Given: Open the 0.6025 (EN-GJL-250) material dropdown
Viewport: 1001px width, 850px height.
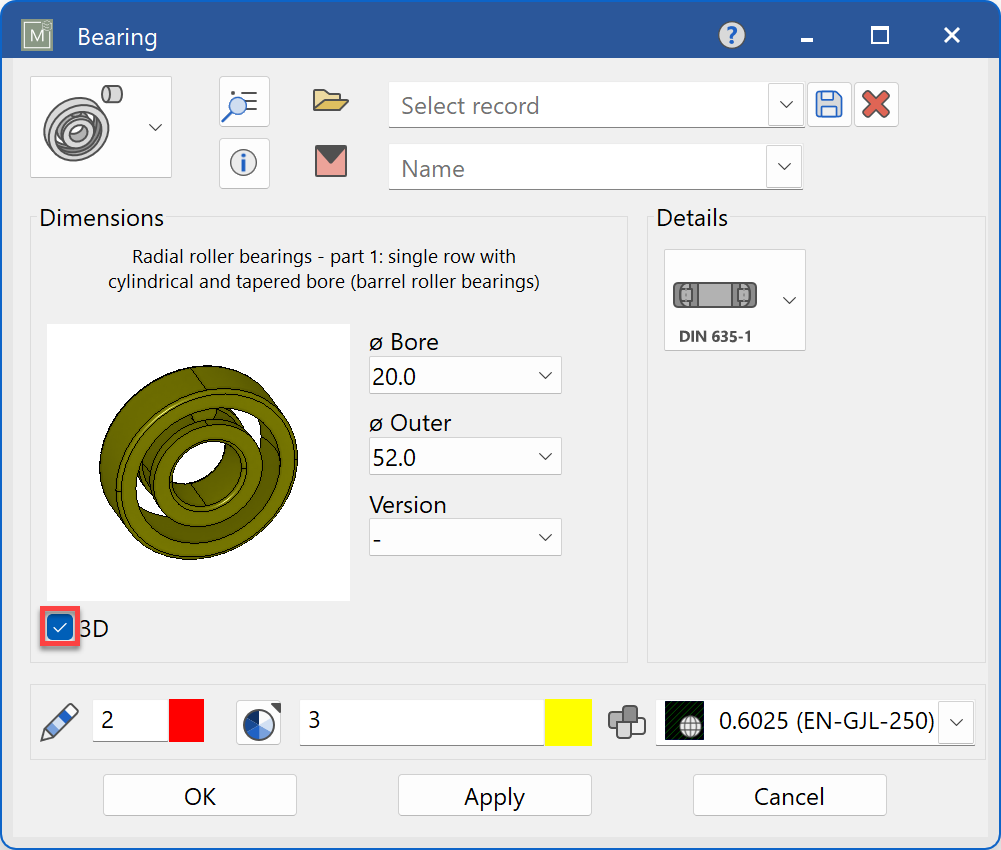Looking at the screenshot, I should click(x=956, y=721).
